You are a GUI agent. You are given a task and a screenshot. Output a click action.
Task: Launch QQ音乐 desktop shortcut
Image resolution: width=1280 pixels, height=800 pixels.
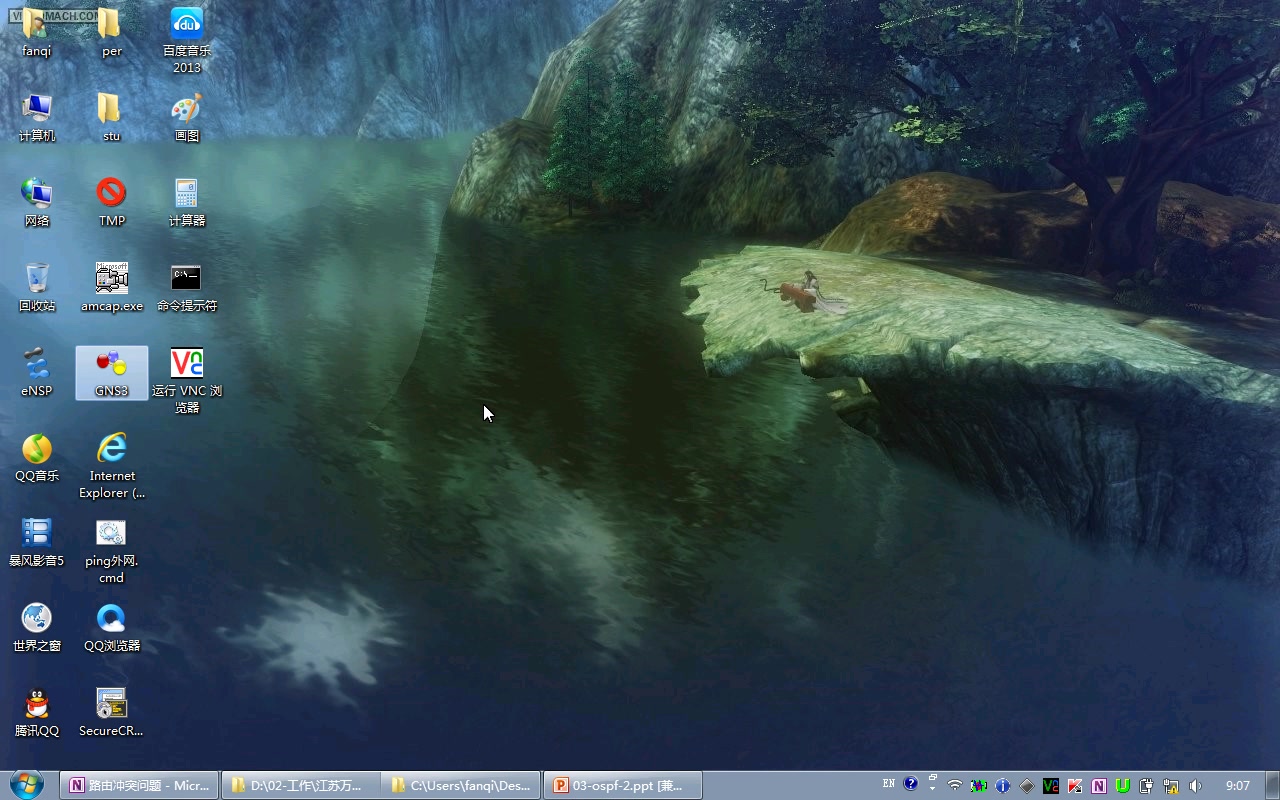point(37,458)
